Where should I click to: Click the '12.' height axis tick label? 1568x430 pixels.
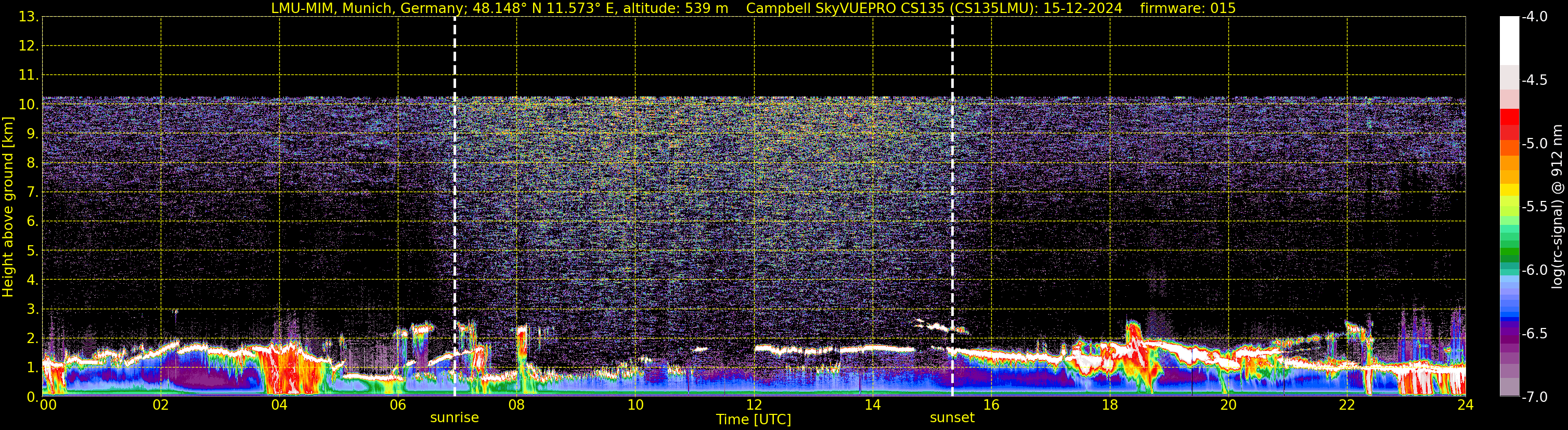[28, 46]
